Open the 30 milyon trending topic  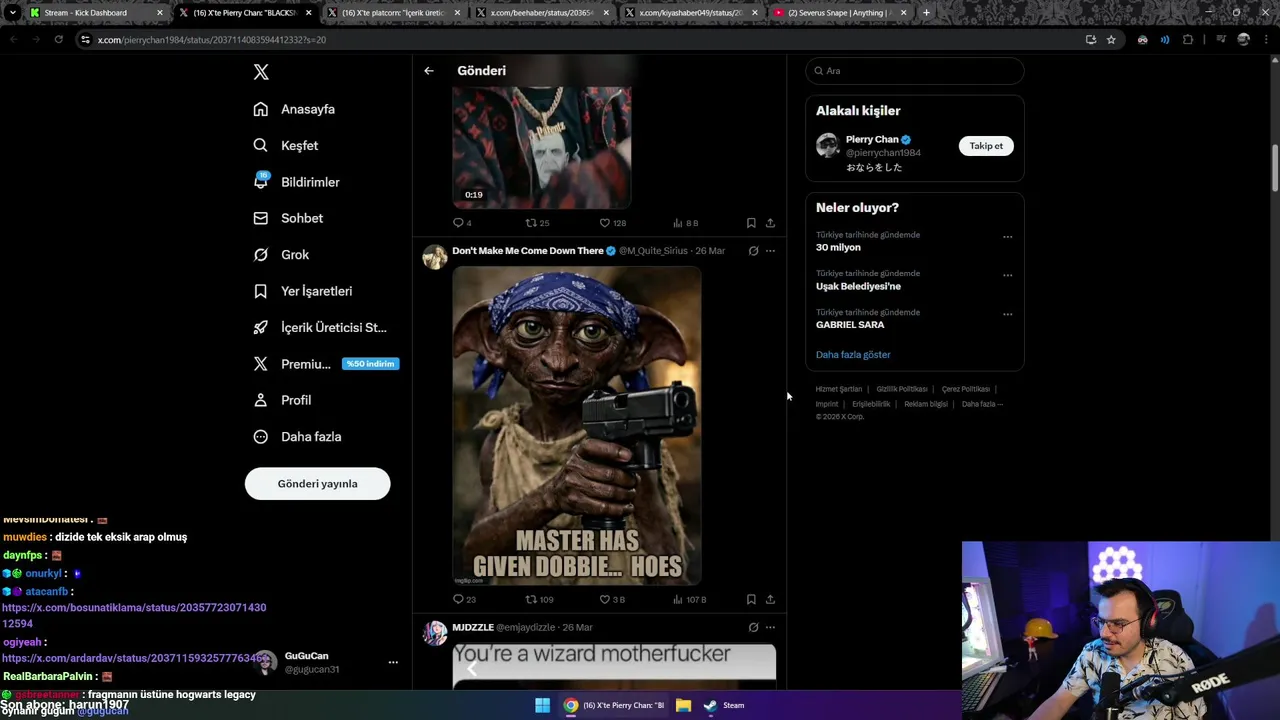point(838,247)
